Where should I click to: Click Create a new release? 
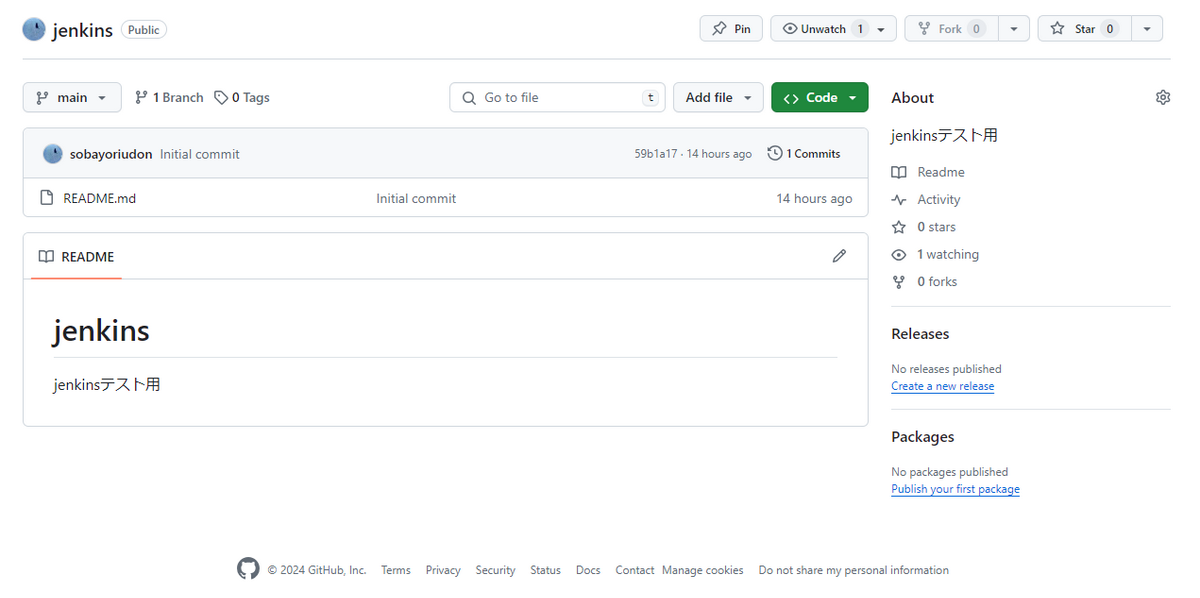943,386
